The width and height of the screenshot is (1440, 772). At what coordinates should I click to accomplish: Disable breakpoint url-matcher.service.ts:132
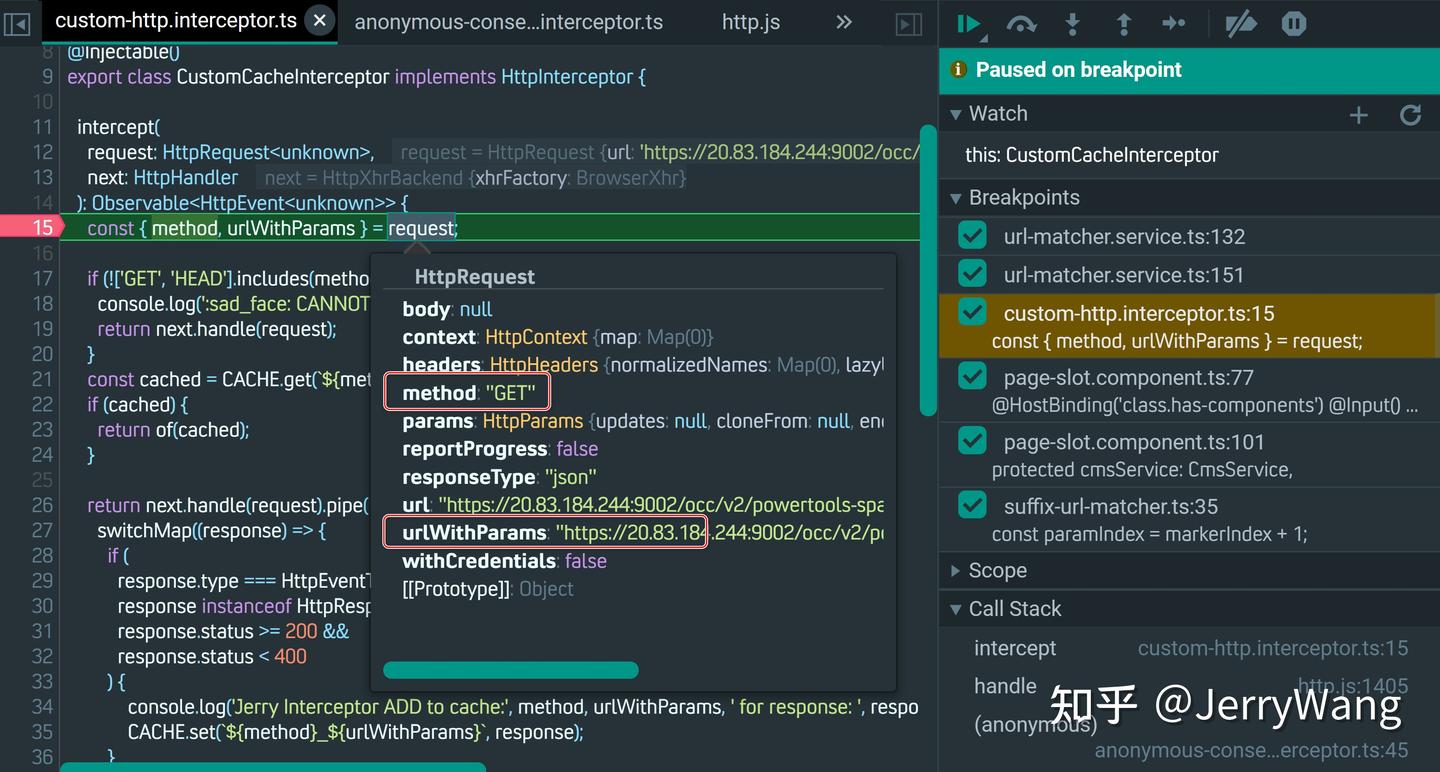972,236
